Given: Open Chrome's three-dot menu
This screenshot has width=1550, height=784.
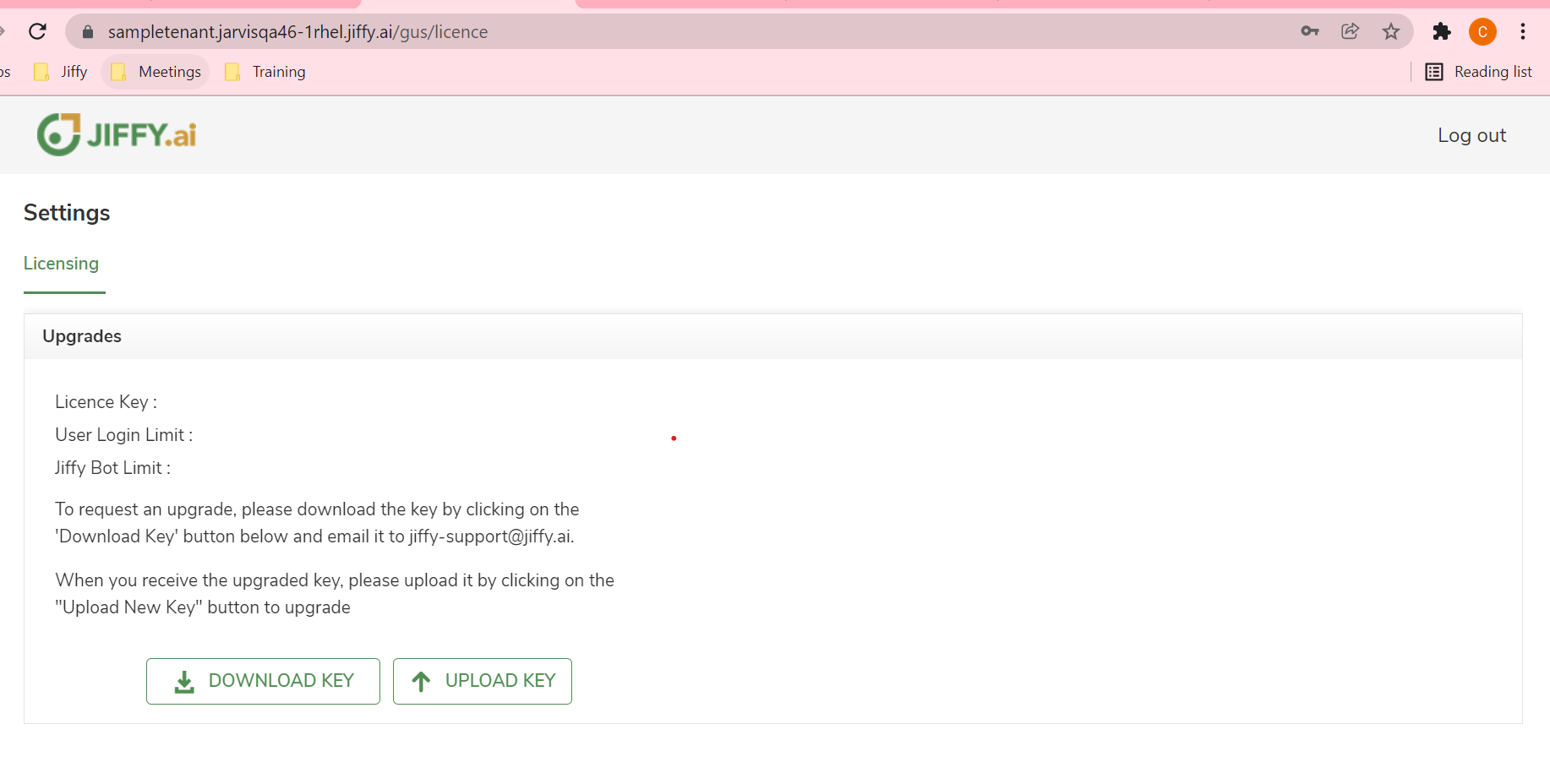Looking at the screenshot, I should click(x=1522, y=32).
